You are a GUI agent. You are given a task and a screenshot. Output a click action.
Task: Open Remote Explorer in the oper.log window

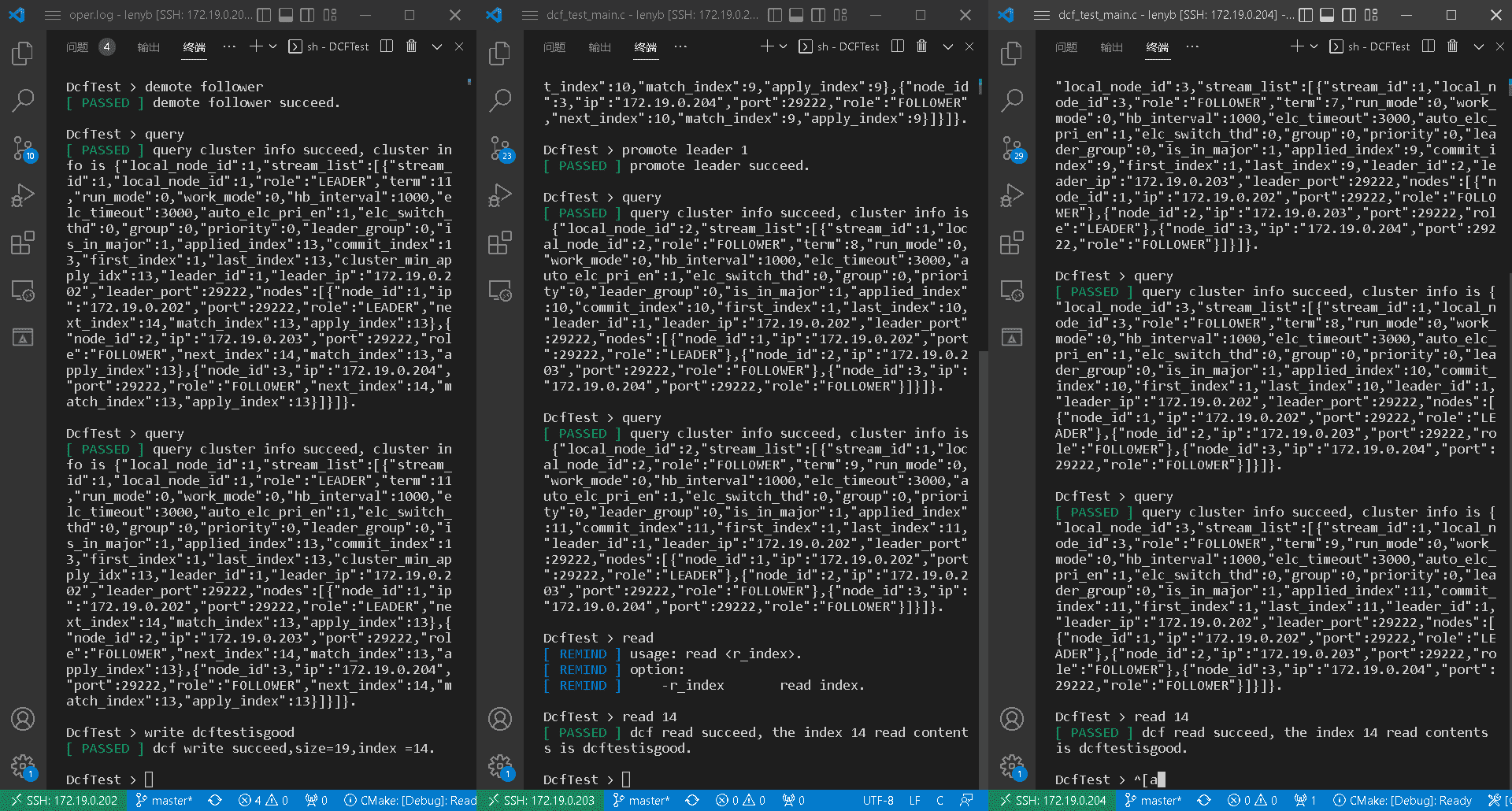23,291
